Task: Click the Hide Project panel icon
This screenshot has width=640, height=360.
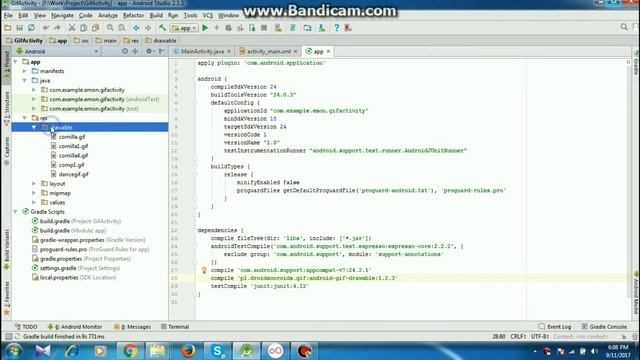Action: 162,51
